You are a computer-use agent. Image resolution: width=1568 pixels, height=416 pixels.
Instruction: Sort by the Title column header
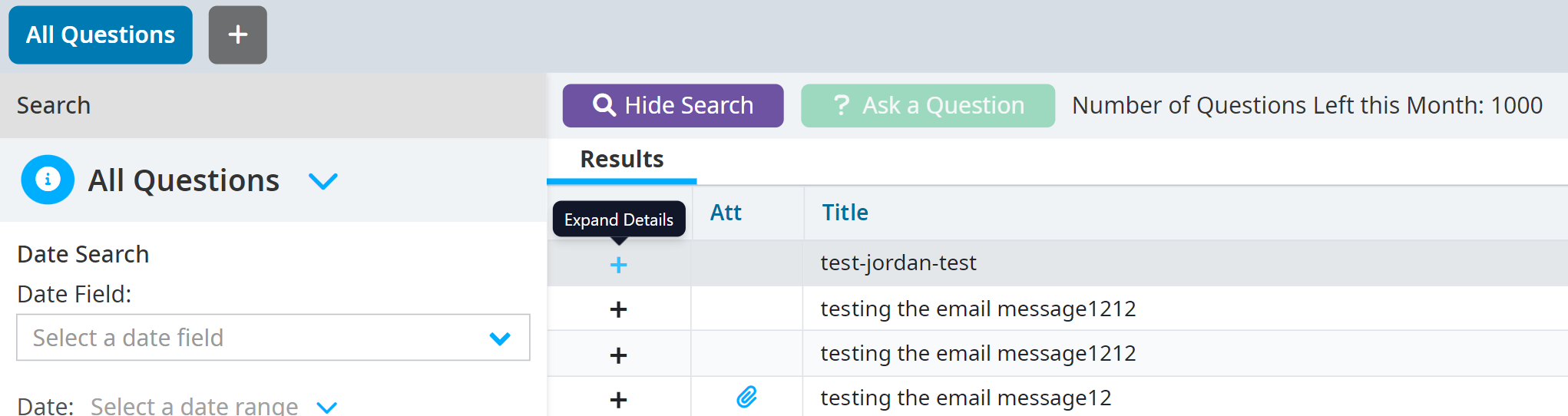click(x=845, y=213)
